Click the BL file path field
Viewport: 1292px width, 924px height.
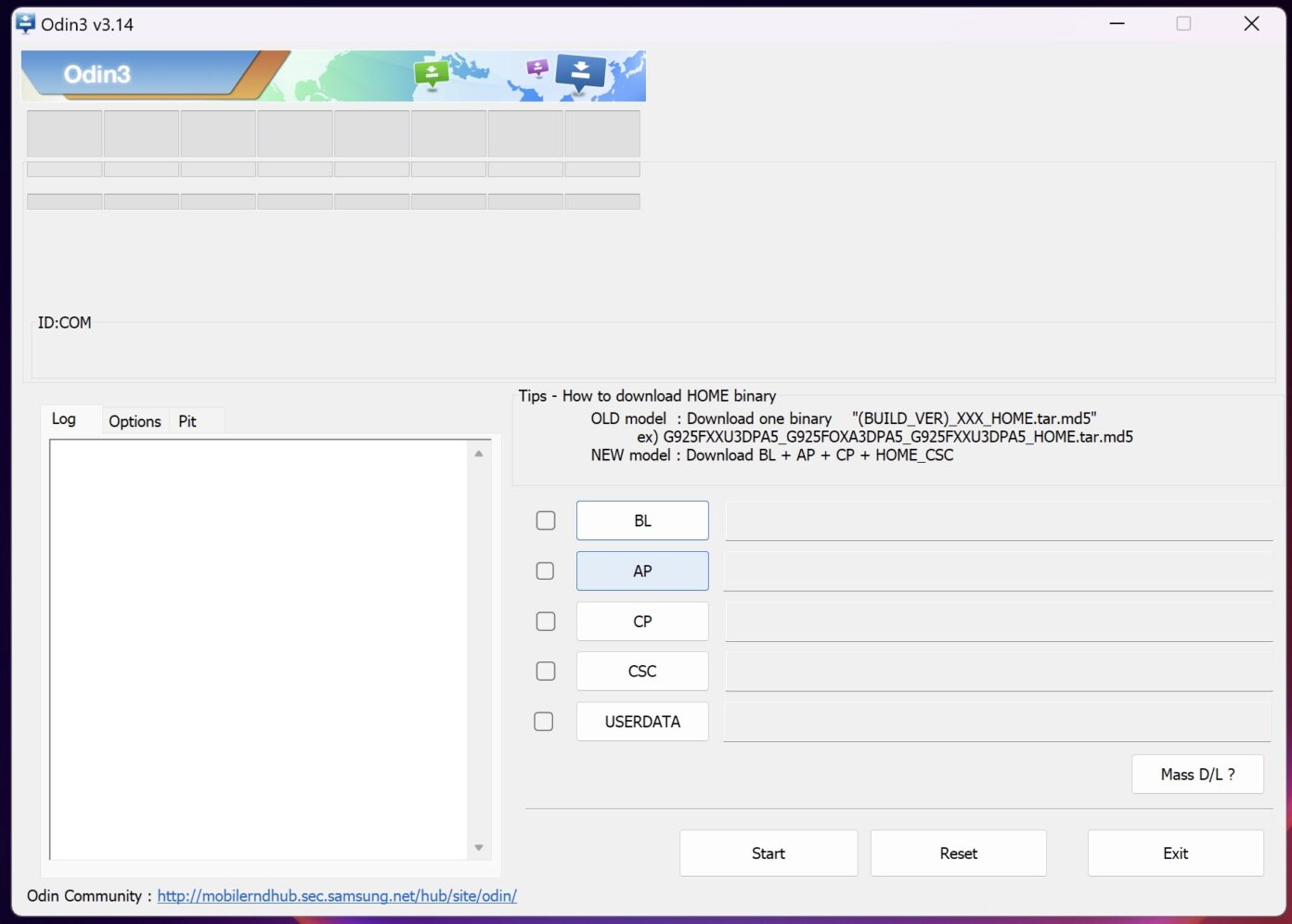point(998,520)
